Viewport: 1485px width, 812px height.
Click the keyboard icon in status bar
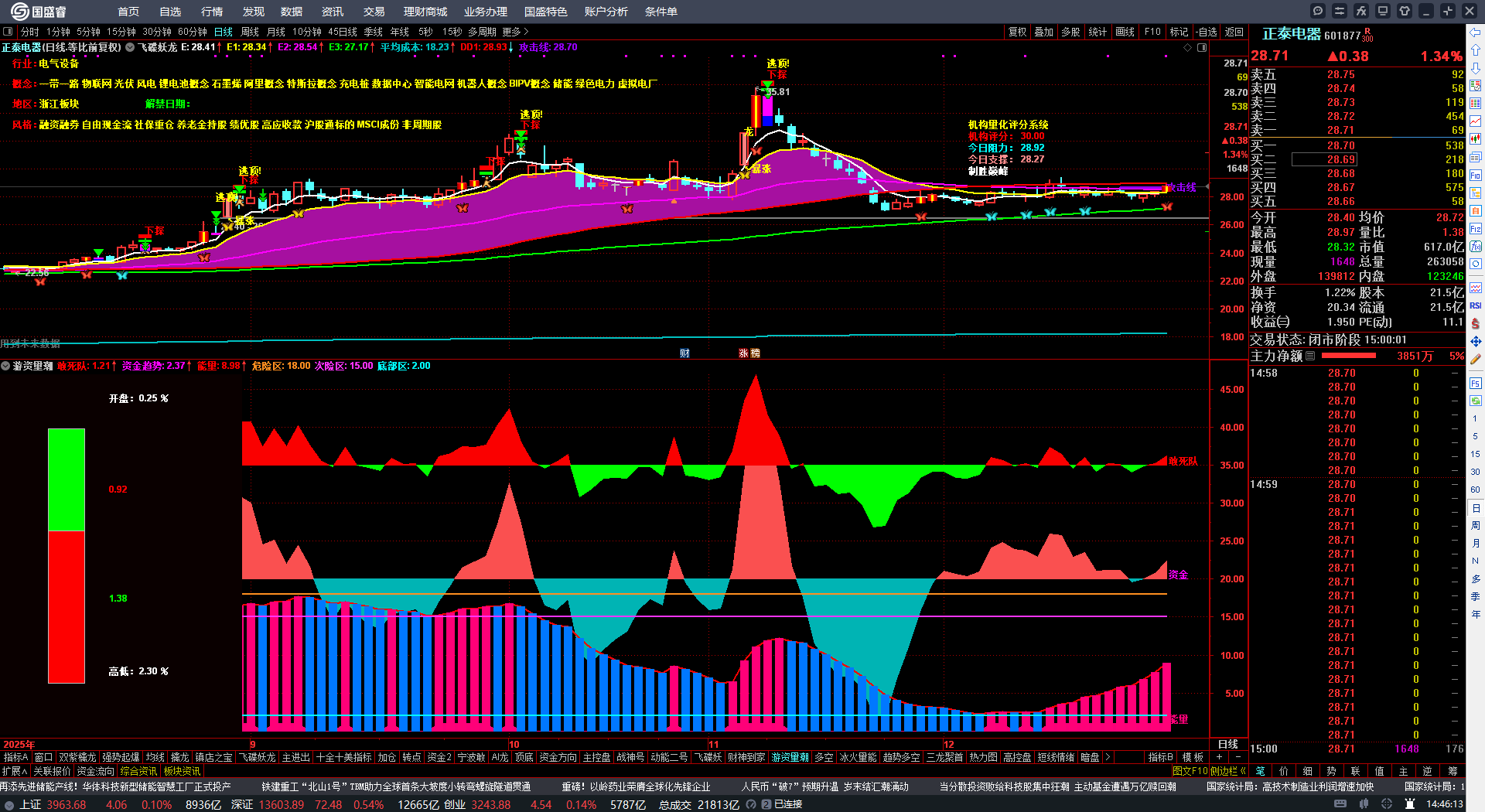tap(1340, 804)
